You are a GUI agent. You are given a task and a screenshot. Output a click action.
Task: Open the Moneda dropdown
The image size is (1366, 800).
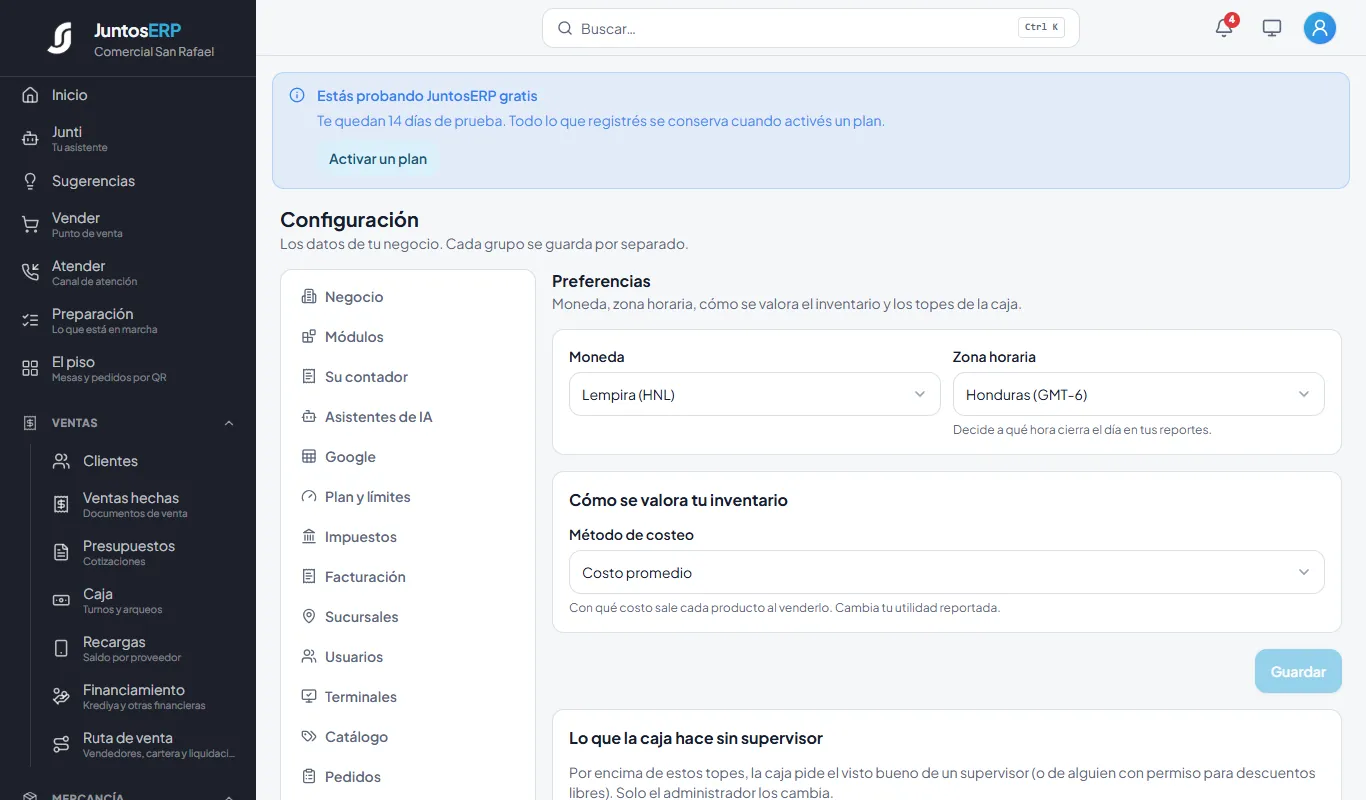(754, 394)
